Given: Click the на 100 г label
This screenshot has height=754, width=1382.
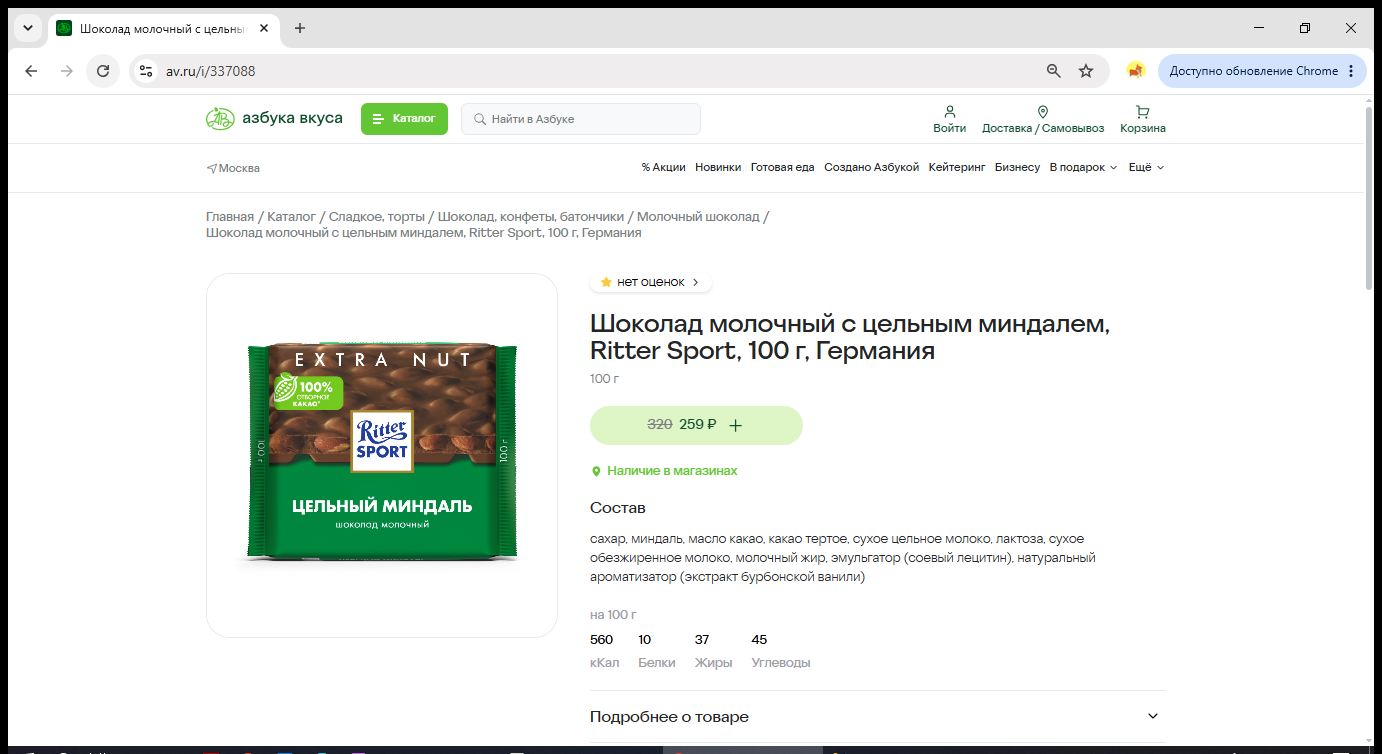Looking at the screenshot, I should pos(613,615).
